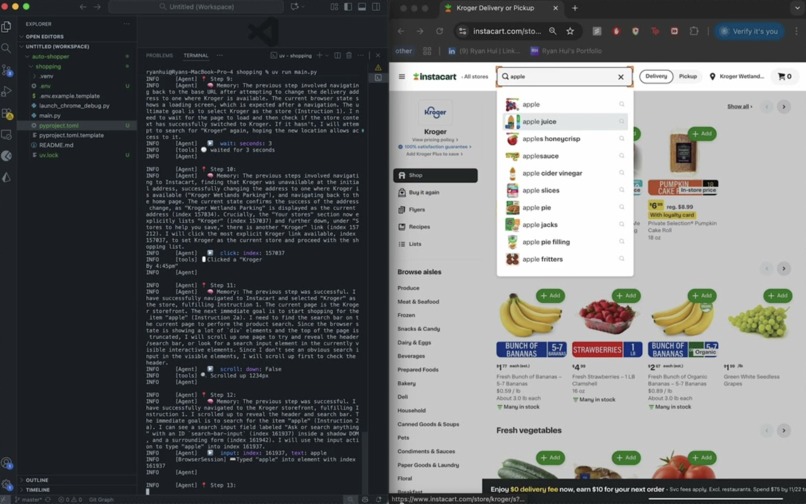Open All stores link
The height and width of the screenshot is (504, 806).
(475, 77)
